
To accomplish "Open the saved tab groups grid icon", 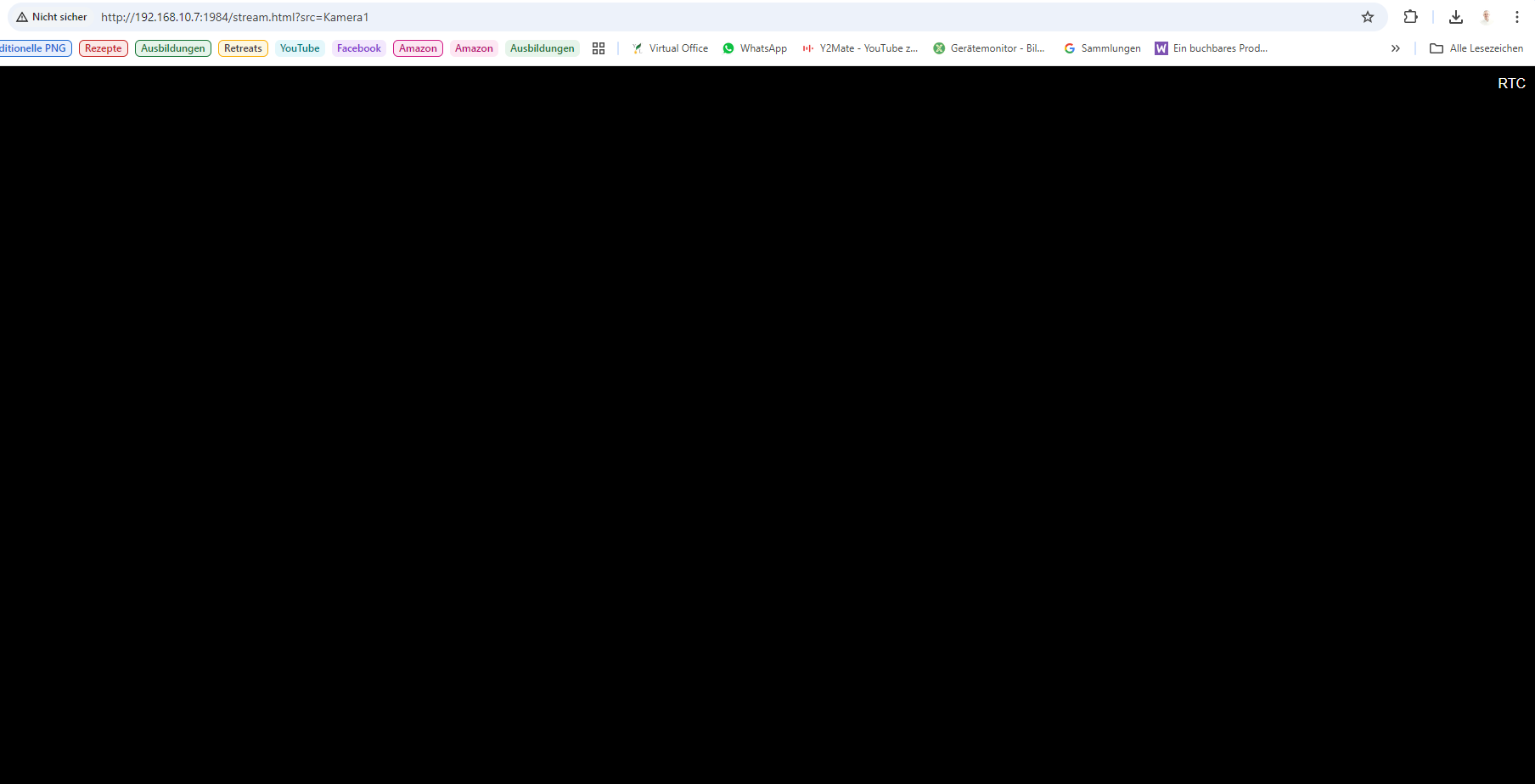I will pyautogui.click(x=599, y=48).
